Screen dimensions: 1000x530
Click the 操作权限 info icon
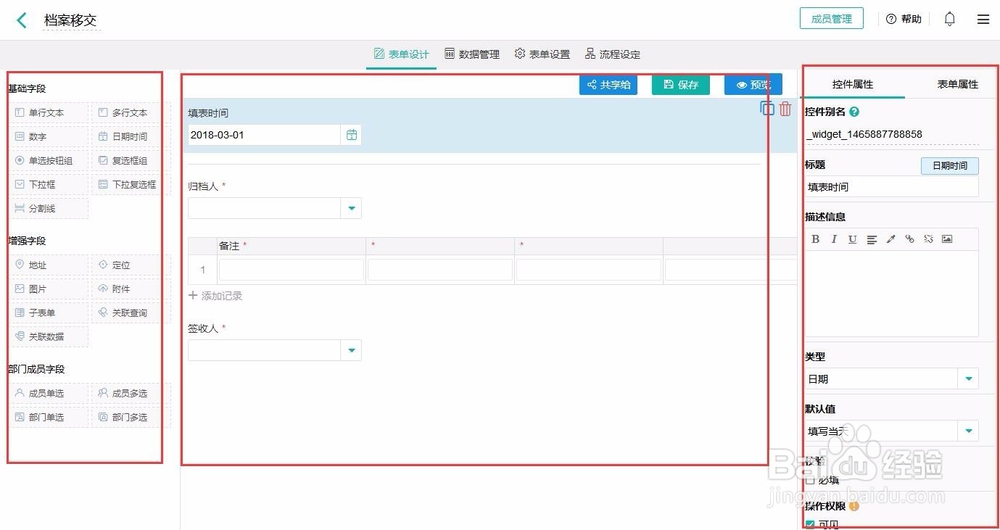(x=856, y=506)
